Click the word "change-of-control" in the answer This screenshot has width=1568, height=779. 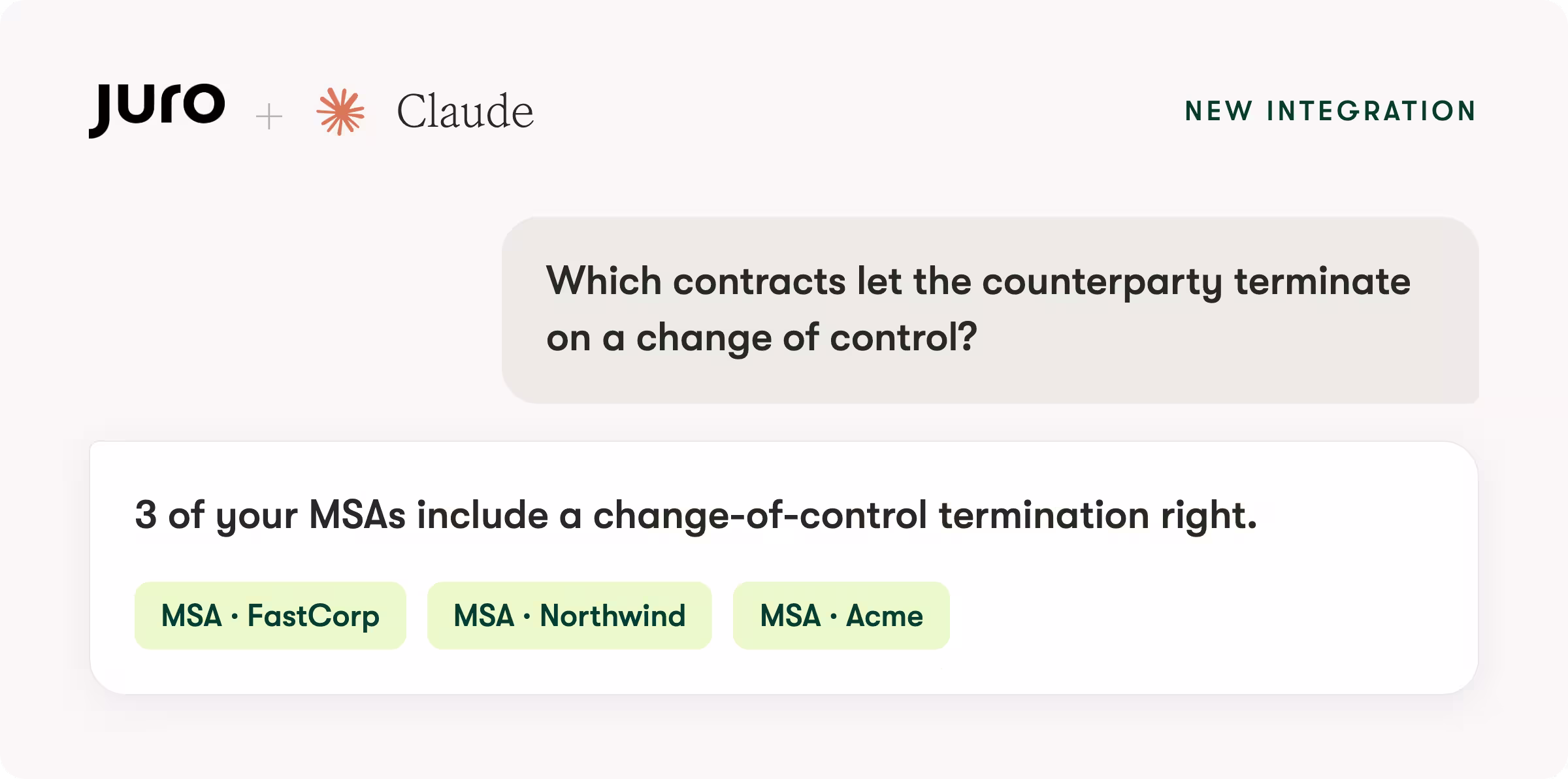(760, 515)
